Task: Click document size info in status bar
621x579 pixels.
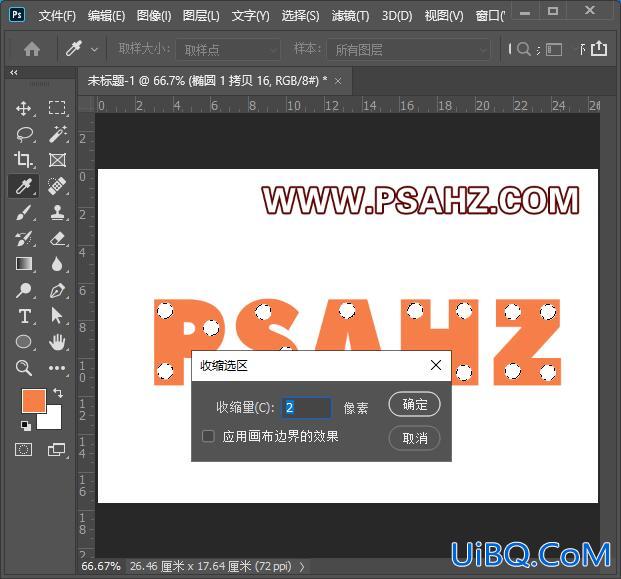Action: point(210,566)
